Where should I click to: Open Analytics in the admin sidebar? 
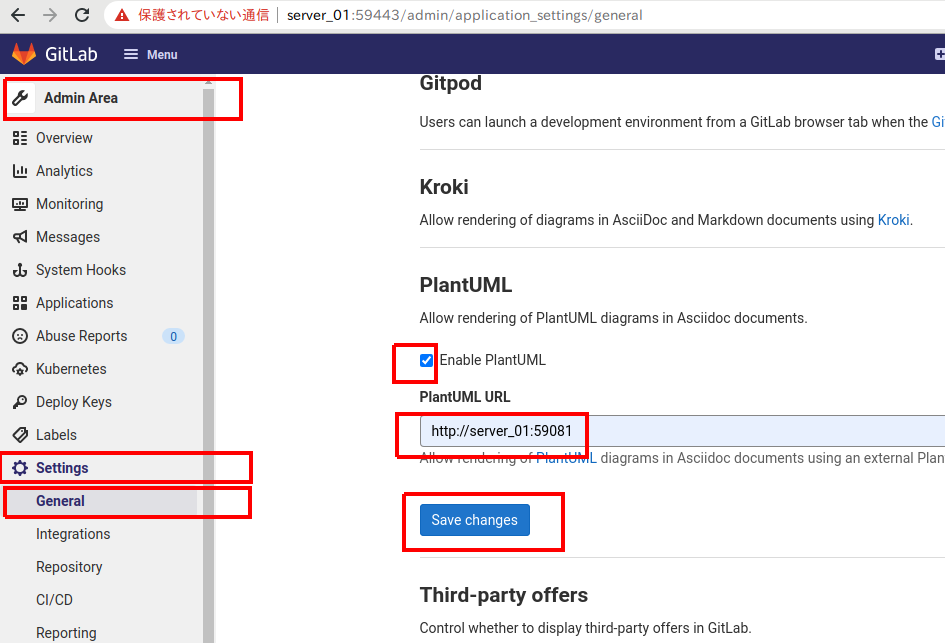point(64,171)
